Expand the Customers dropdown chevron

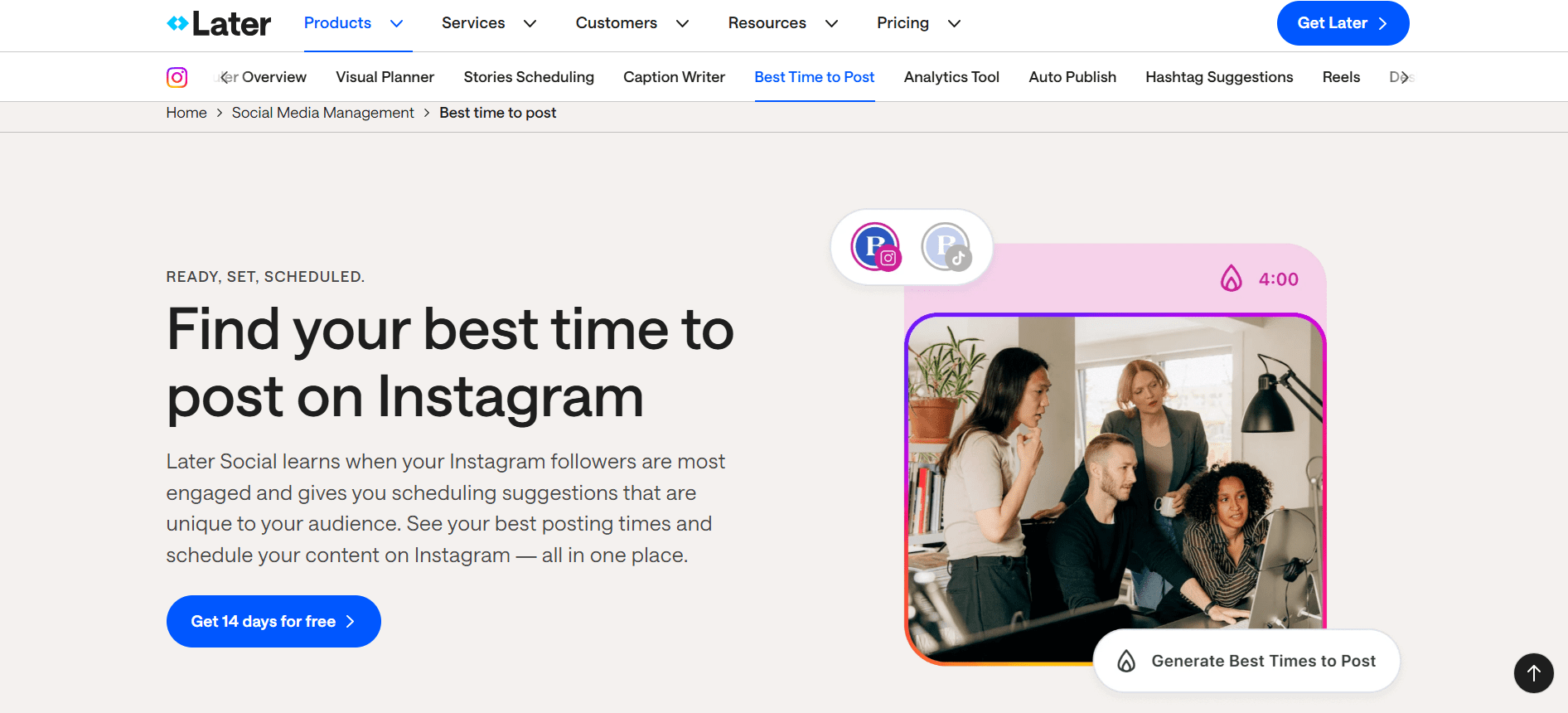[x=683, y=23]
